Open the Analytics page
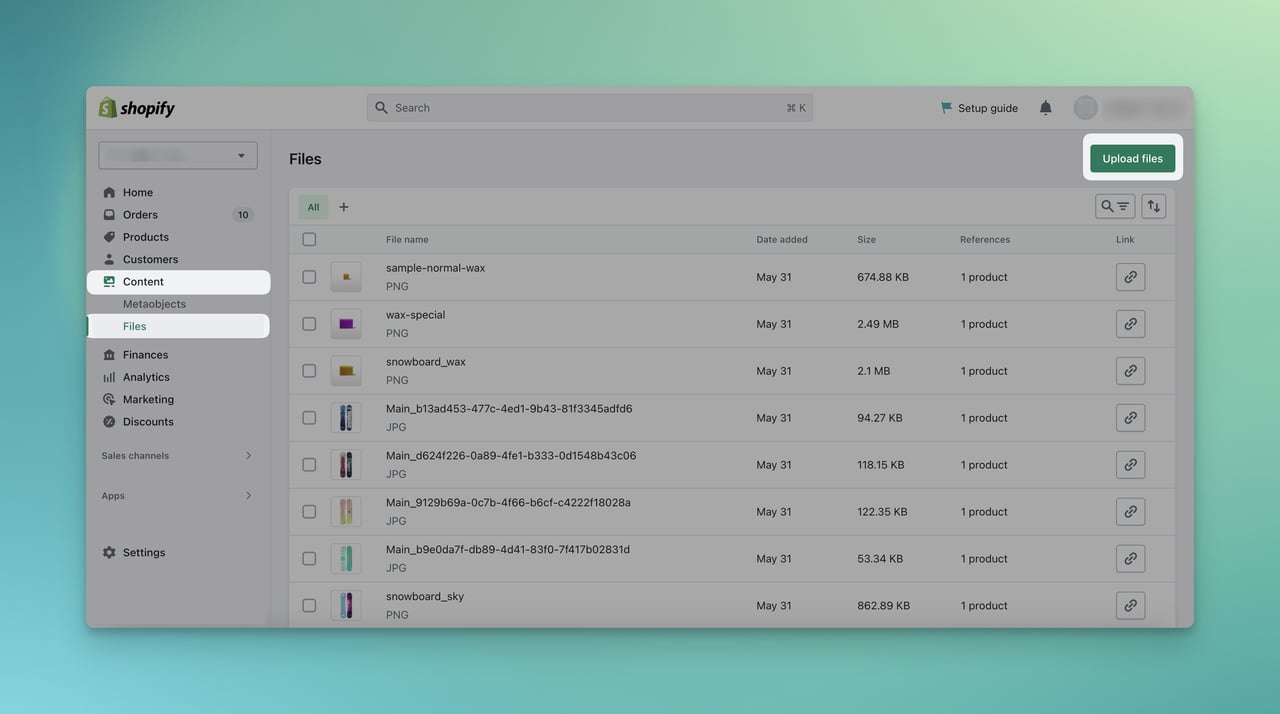Screen dimensions: 1280x714 point(146,377)
